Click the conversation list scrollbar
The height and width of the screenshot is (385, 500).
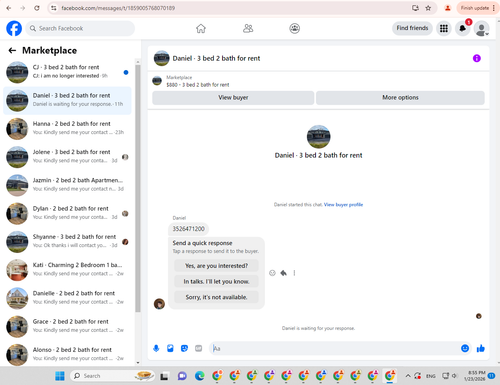138,187
